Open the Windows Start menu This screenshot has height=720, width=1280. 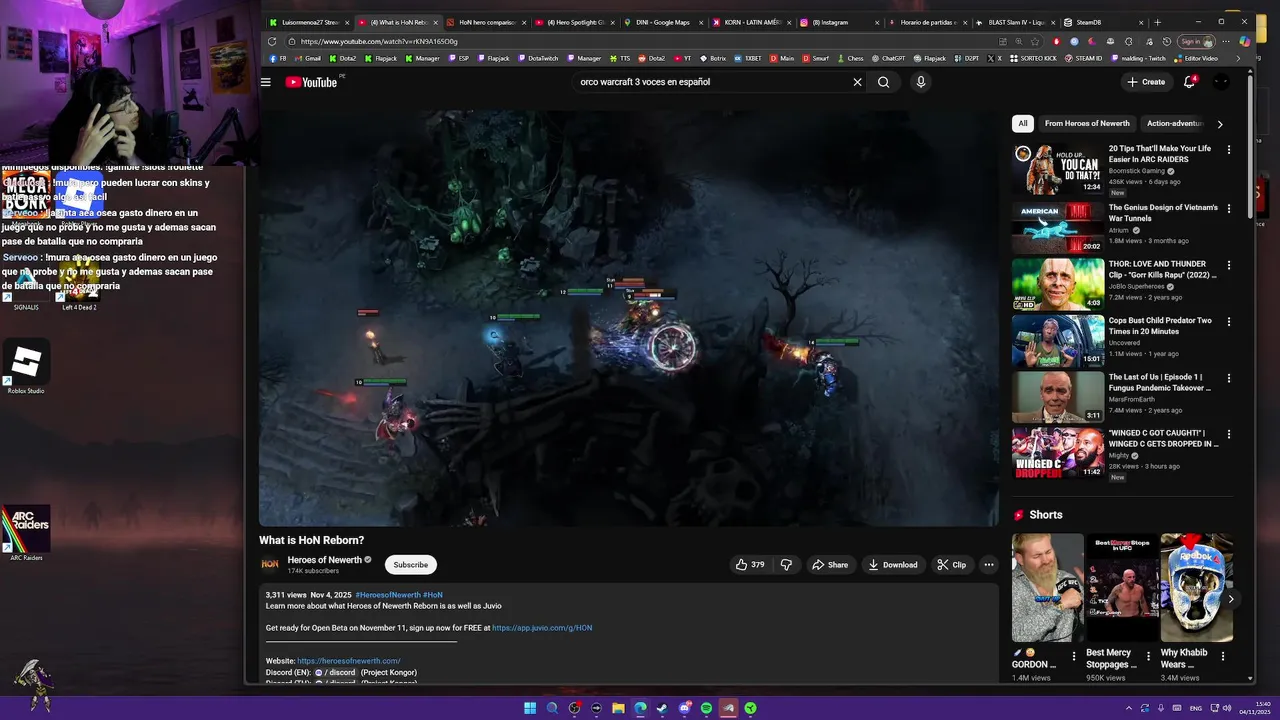(x=530, y=708)
